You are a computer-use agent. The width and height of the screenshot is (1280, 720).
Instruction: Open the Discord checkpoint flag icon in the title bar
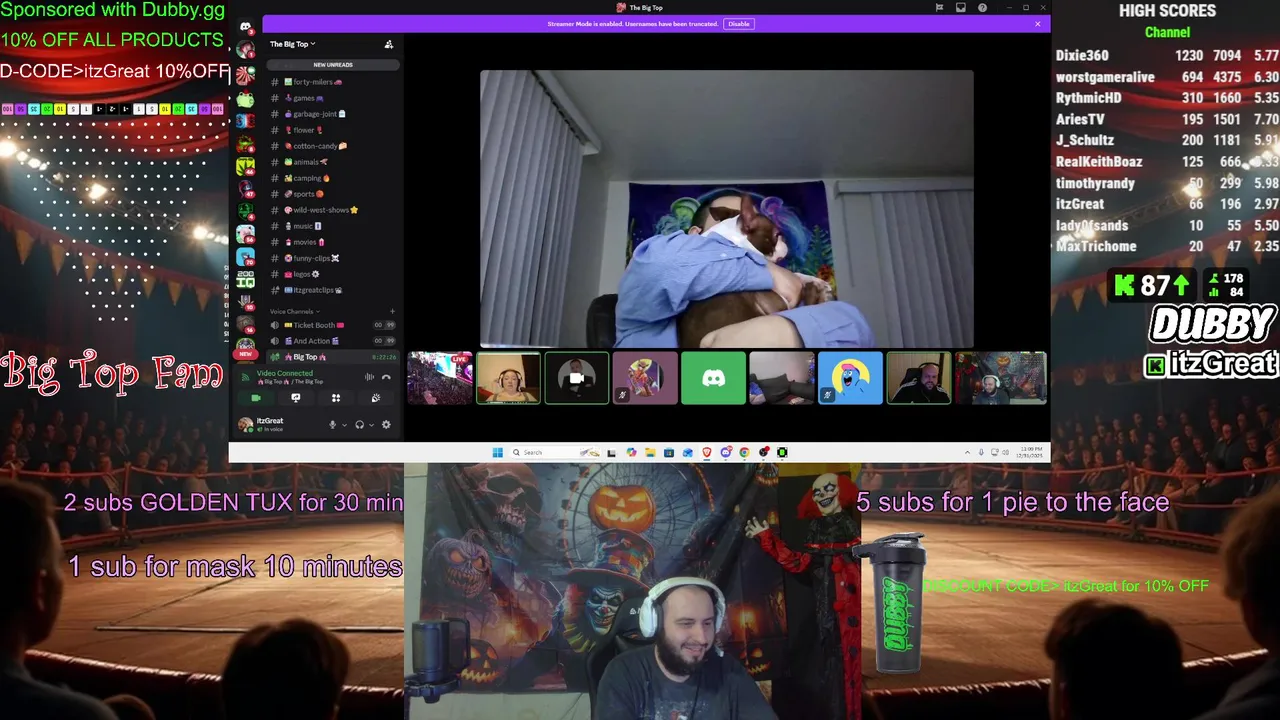click(x=939, y=7)
